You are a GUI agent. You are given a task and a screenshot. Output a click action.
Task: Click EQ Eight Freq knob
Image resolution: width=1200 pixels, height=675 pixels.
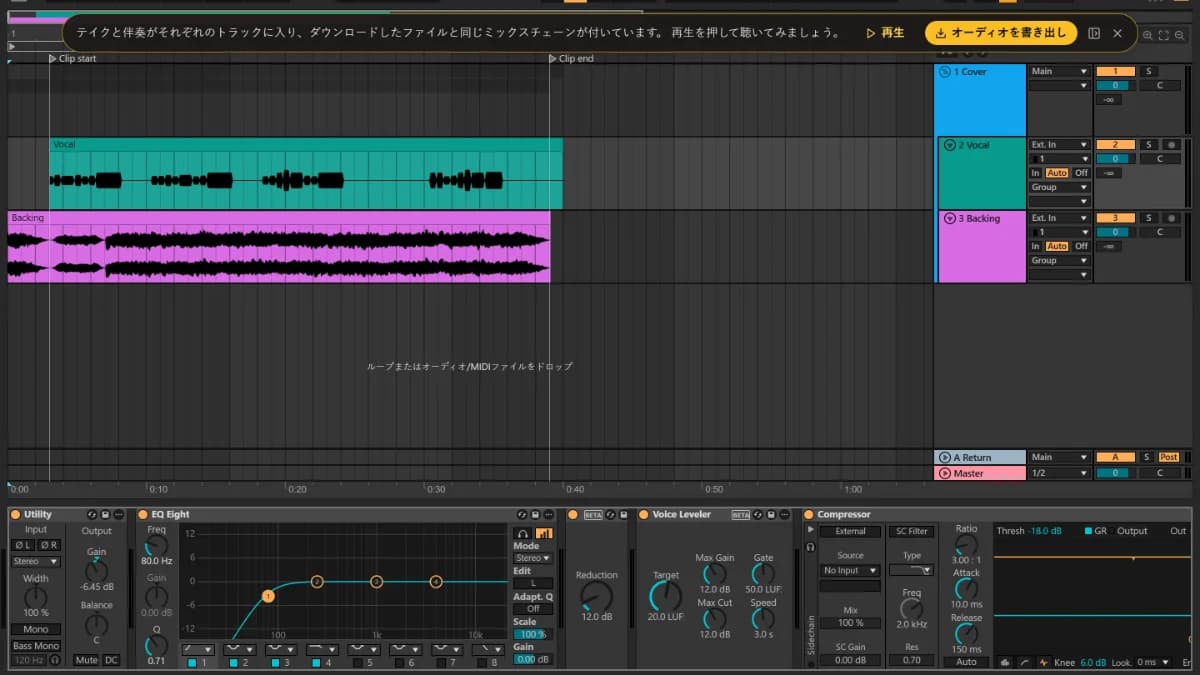point(157,545)
